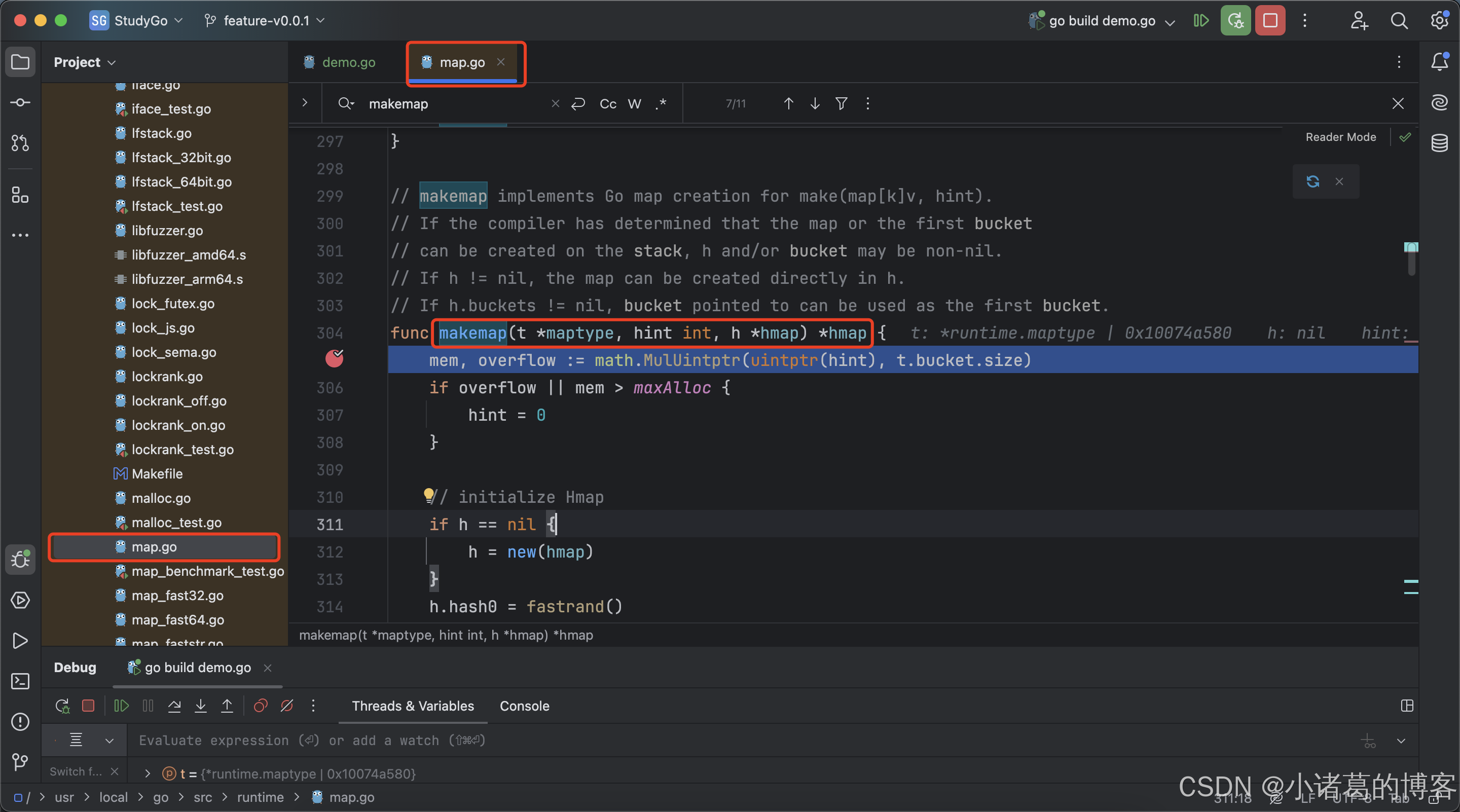
Task: Toggle whole word search with W button
Action: tap(634, 103)
